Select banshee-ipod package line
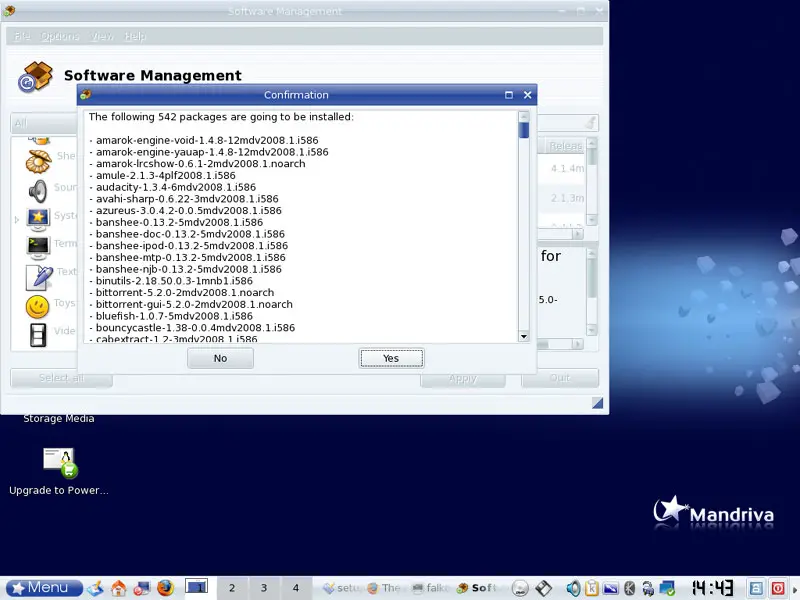 pos(191,246)
